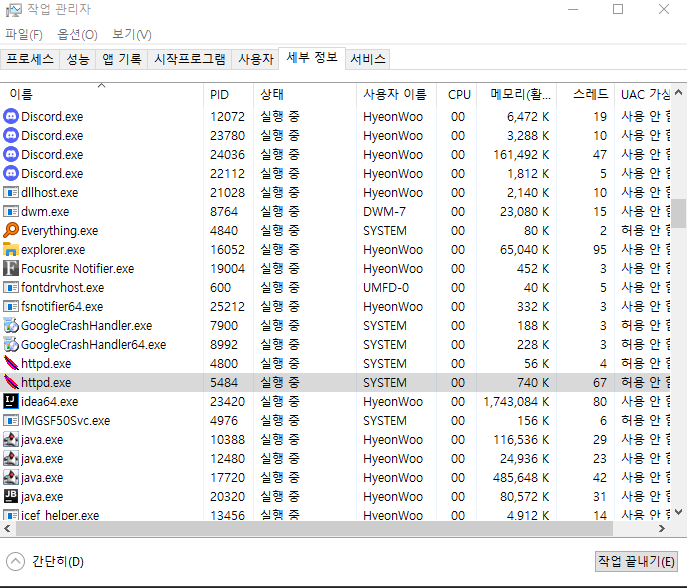Image resolution: width=687 pixels, height=588 pixels.
Task: Click the fsnotifier64.exe icon
Action: coord(11,306)
